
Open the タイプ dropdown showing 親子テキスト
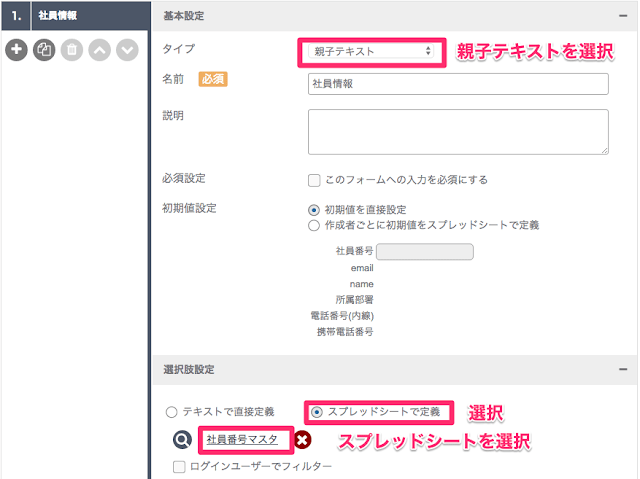pyautogui.click(x=371, y=51)
